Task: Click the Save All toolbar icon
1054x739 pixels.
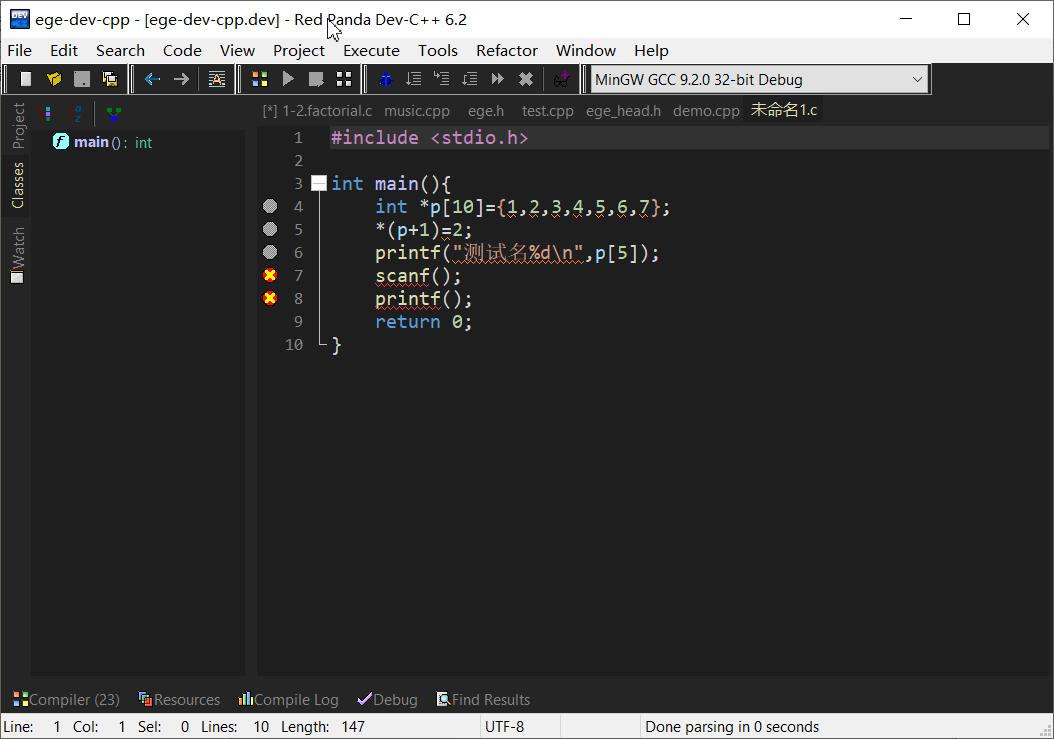Action: [110, 79]
